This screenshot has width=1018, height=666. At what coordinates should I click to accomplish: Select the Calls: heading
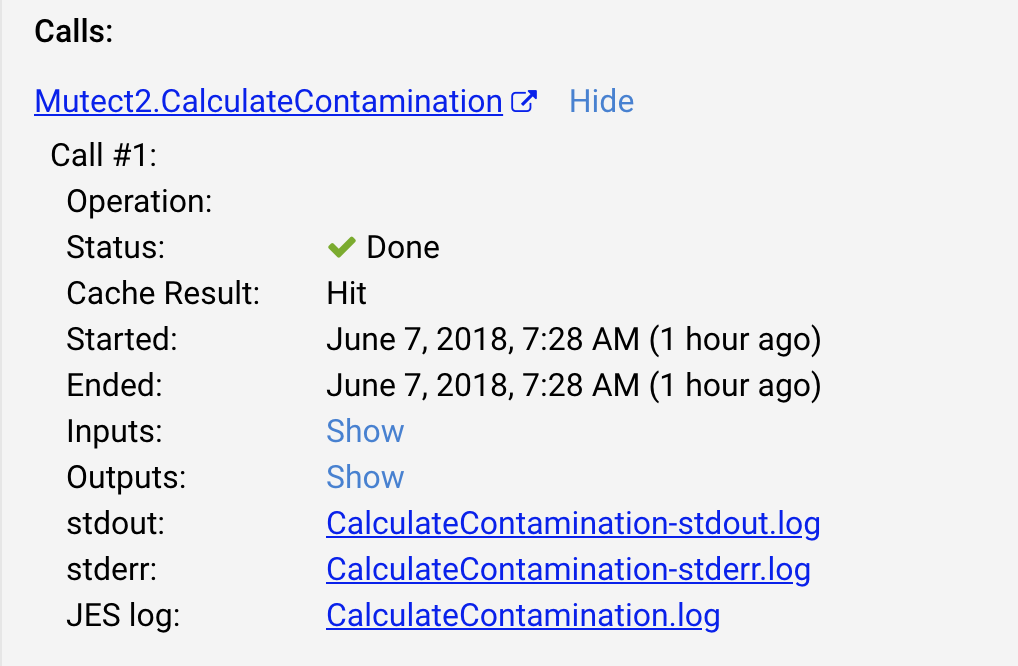coord(74,31)
